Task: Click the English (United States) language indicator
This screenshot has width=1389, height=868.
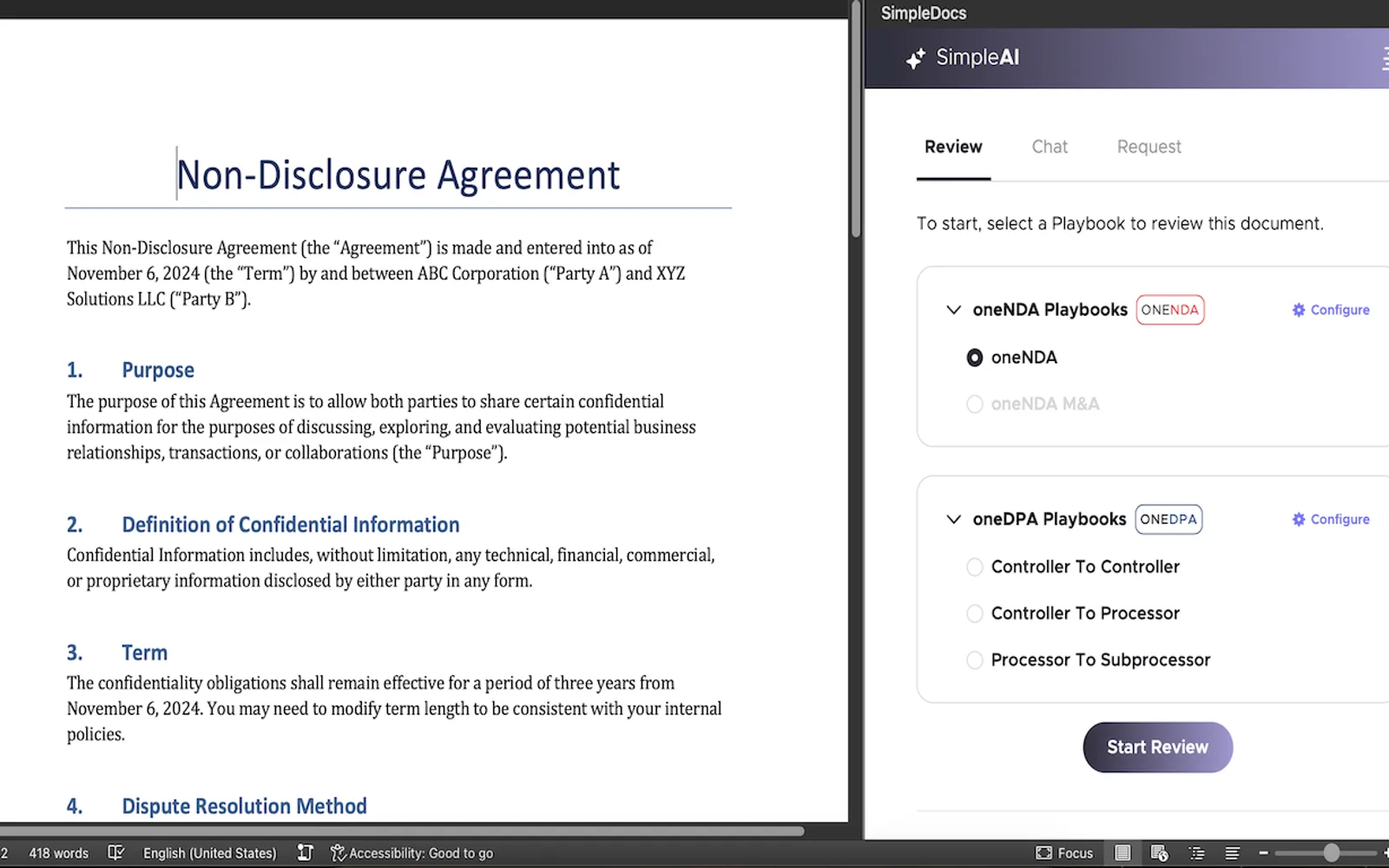Action: click(209, 853)
